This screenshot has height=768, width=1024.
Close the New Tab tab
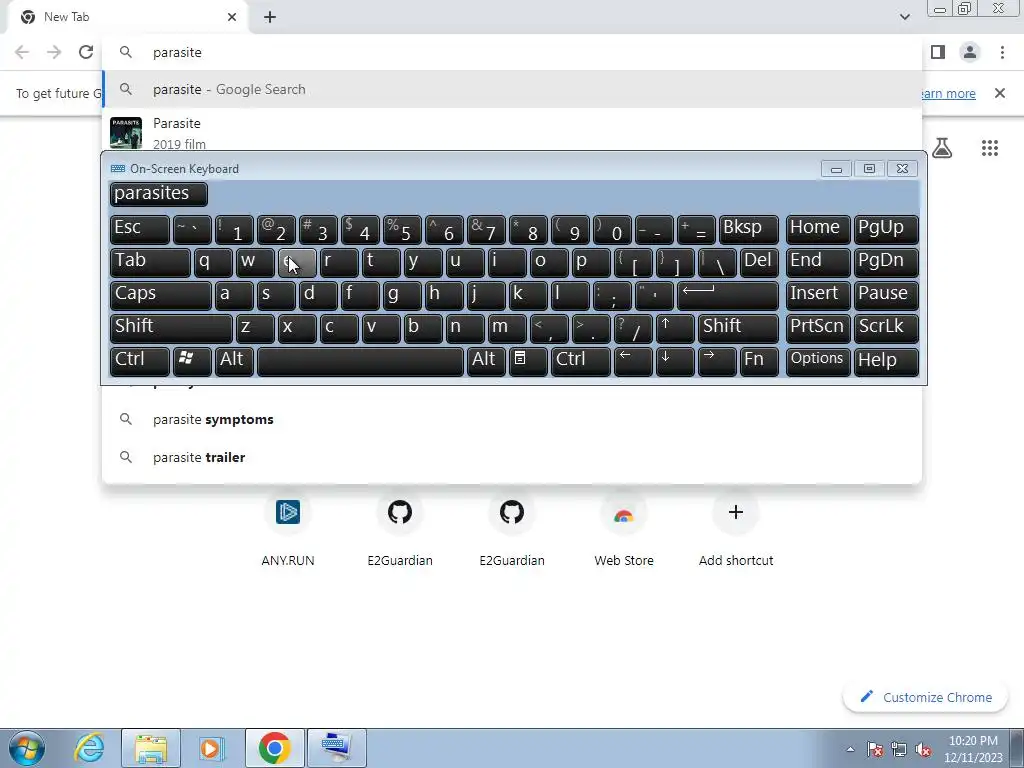(x=232, y=17)
